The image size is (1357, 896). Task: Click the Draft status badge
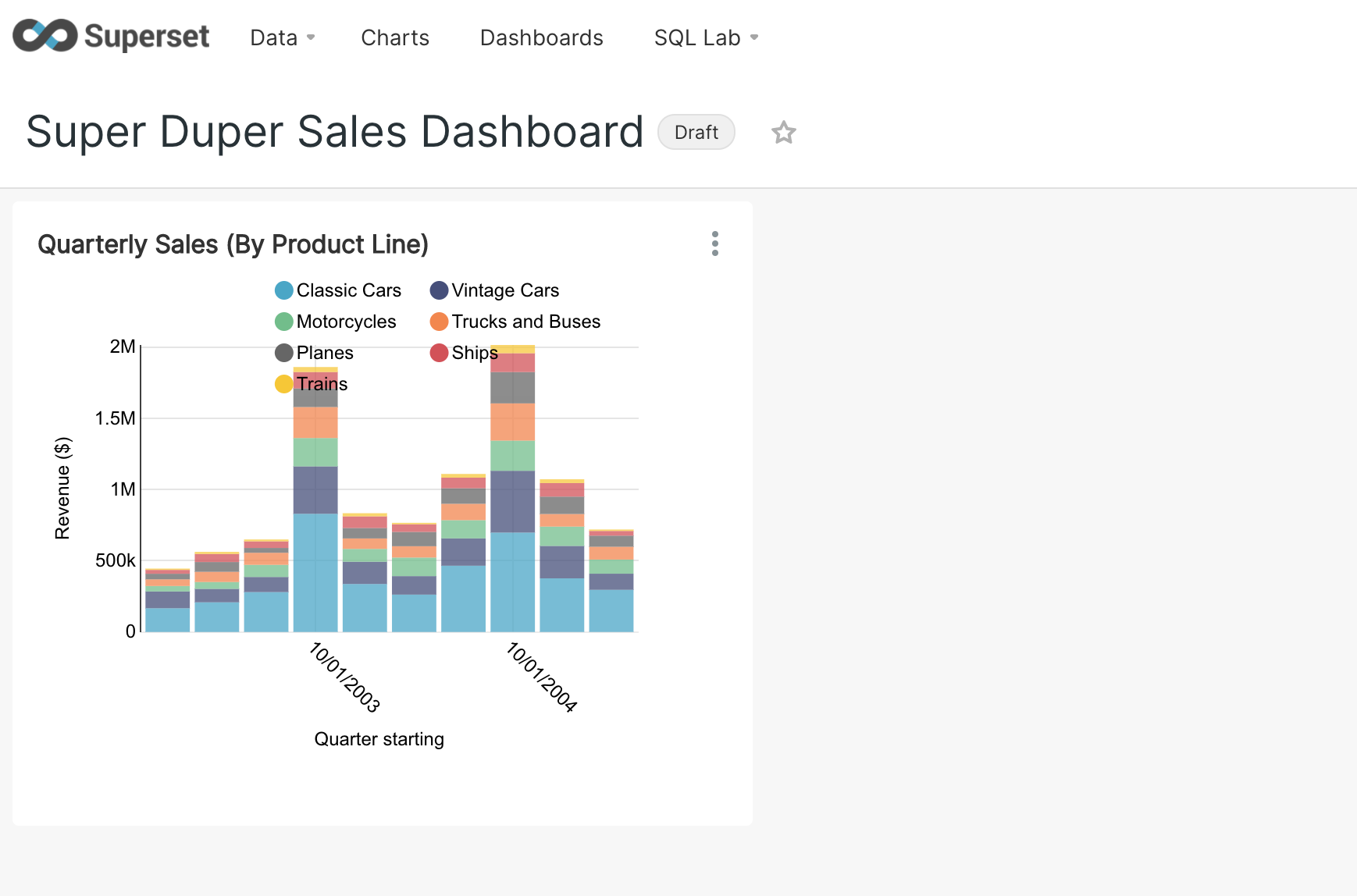tap(696, 133)
